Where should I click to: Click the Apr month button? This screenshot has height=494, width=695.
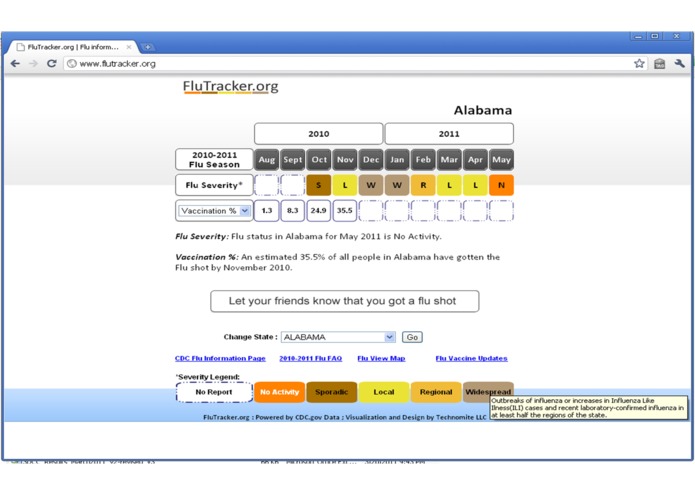475,159
